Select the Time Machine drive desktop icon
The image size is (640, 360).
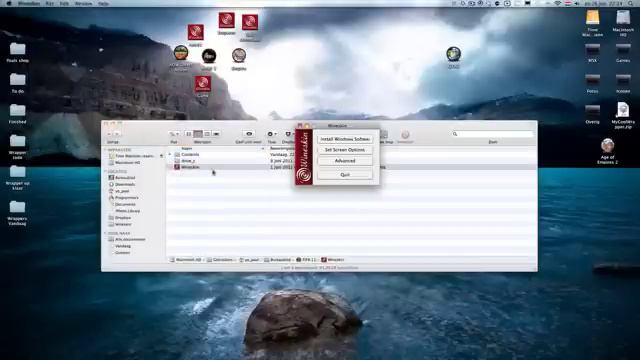(593, 24)
